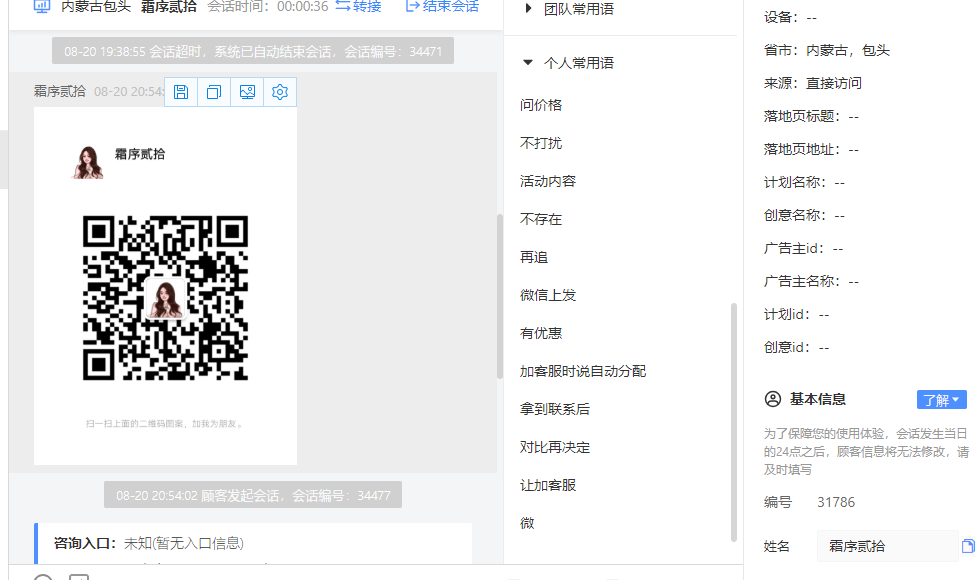Select the 活动内容 quick phrase
The height and width of the screenshot is (580, 979).
click(548, 181)
